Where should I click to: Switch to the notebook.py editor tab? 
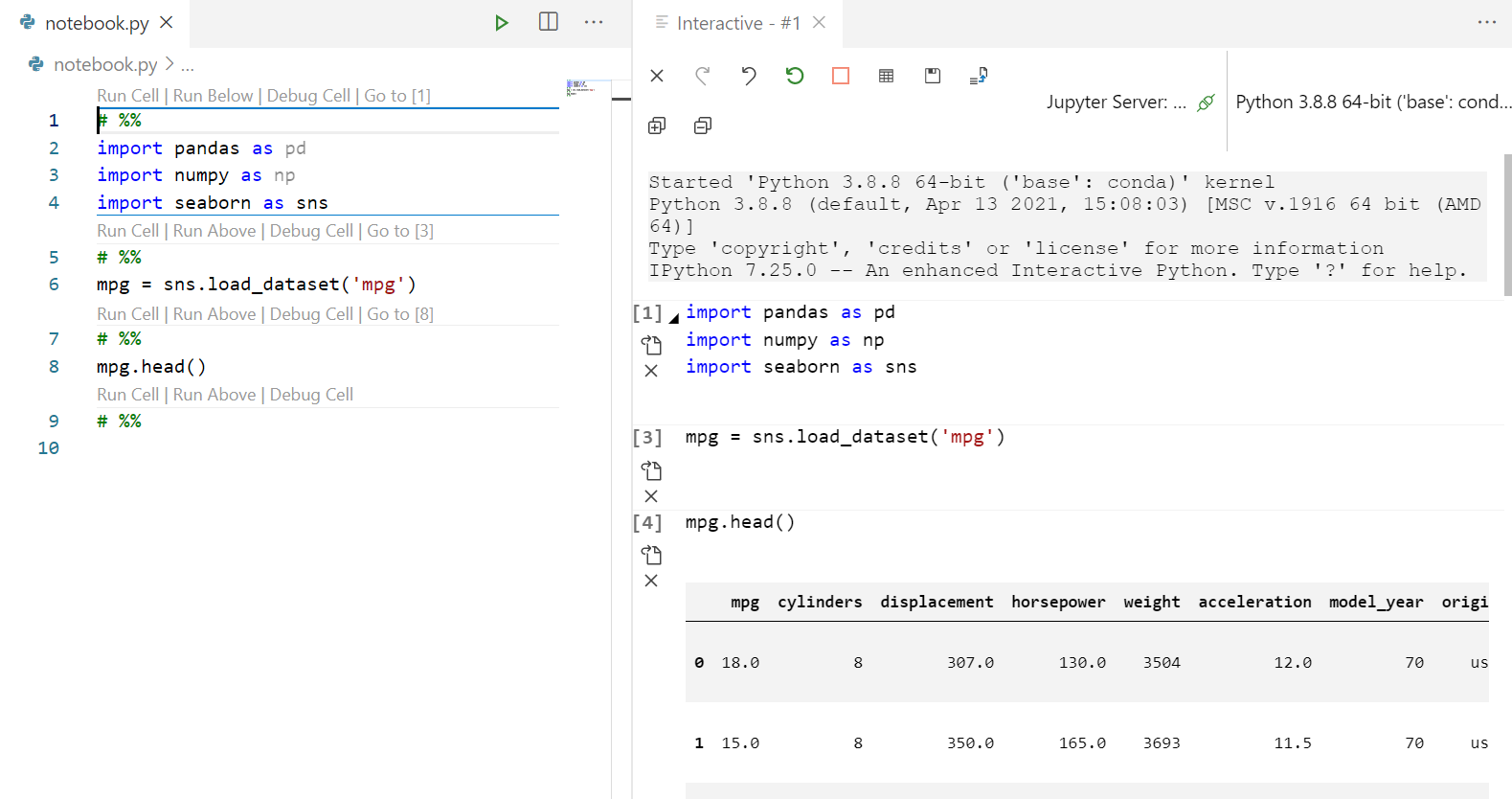(x=97, y=23)
